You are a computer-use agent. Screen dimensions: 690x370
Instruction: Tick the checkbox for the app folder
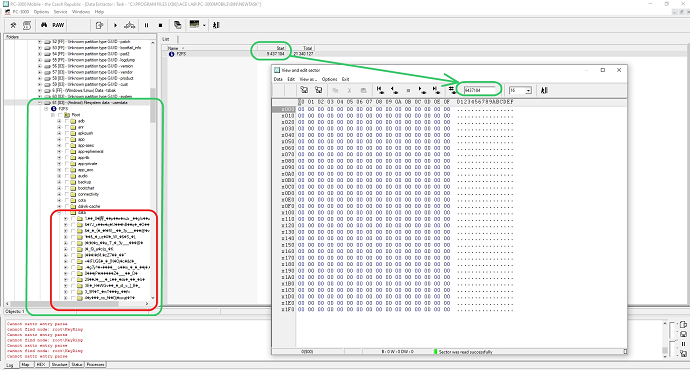click(67, 139)
